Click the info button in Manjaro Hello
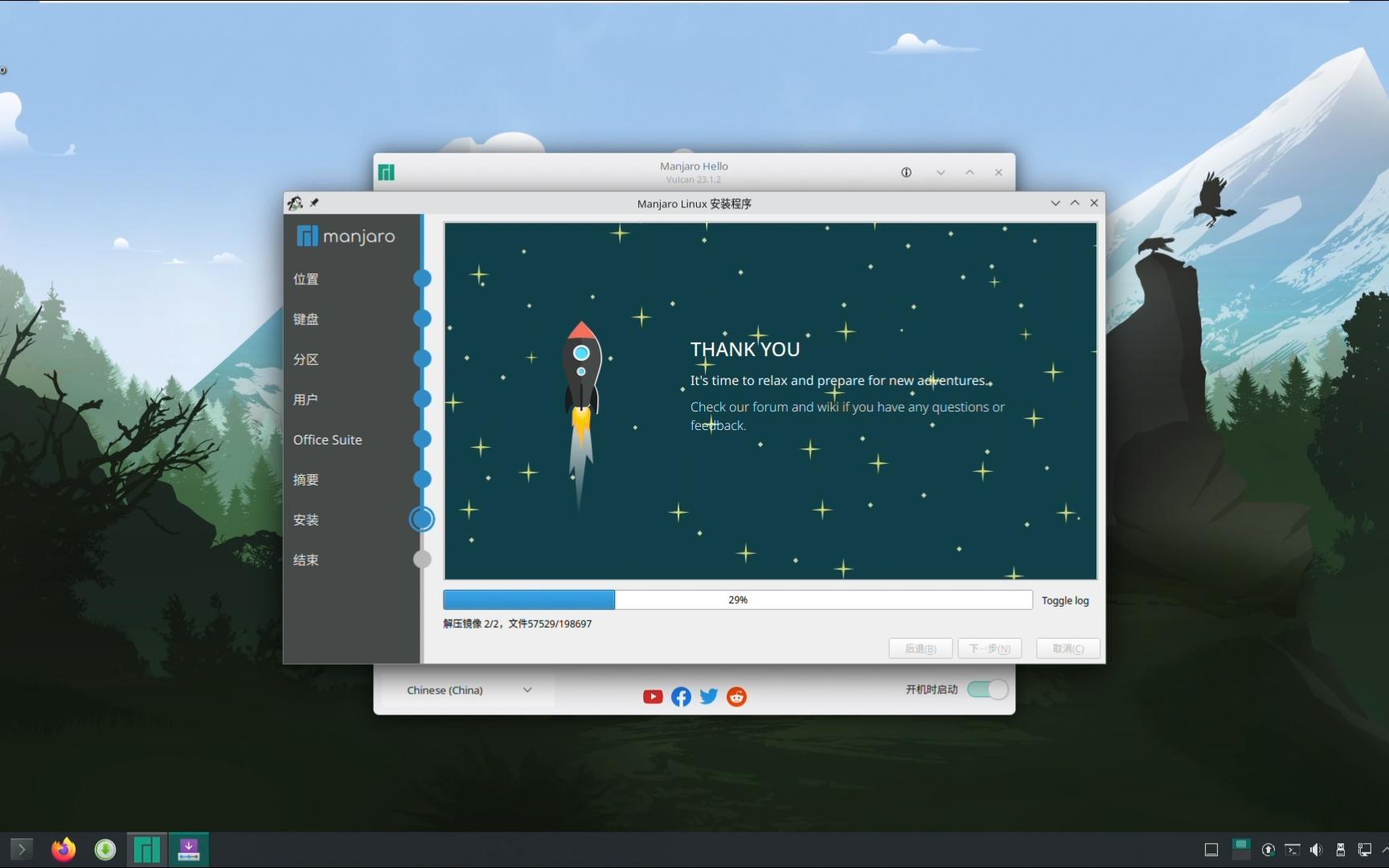This screenshot has height=868, width=1389. (x=906, y=172)
